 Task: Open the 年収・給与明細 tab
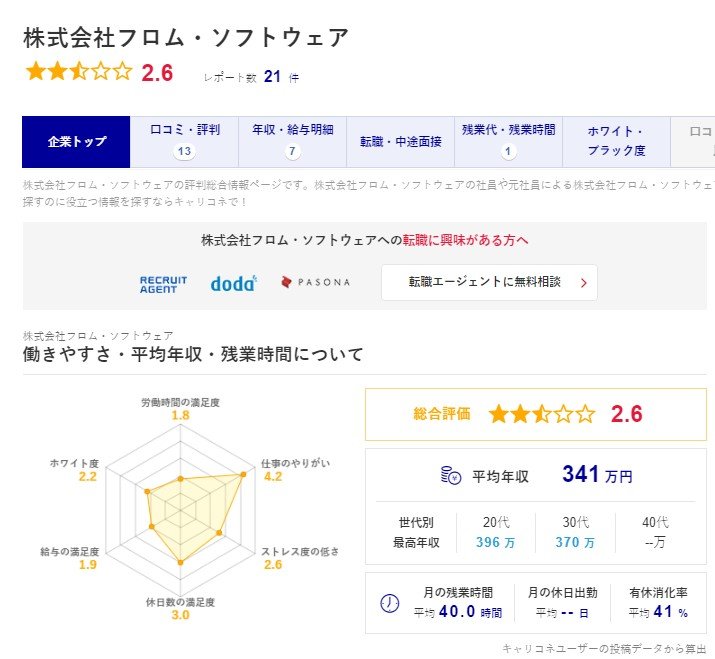[x=292, y=141]
